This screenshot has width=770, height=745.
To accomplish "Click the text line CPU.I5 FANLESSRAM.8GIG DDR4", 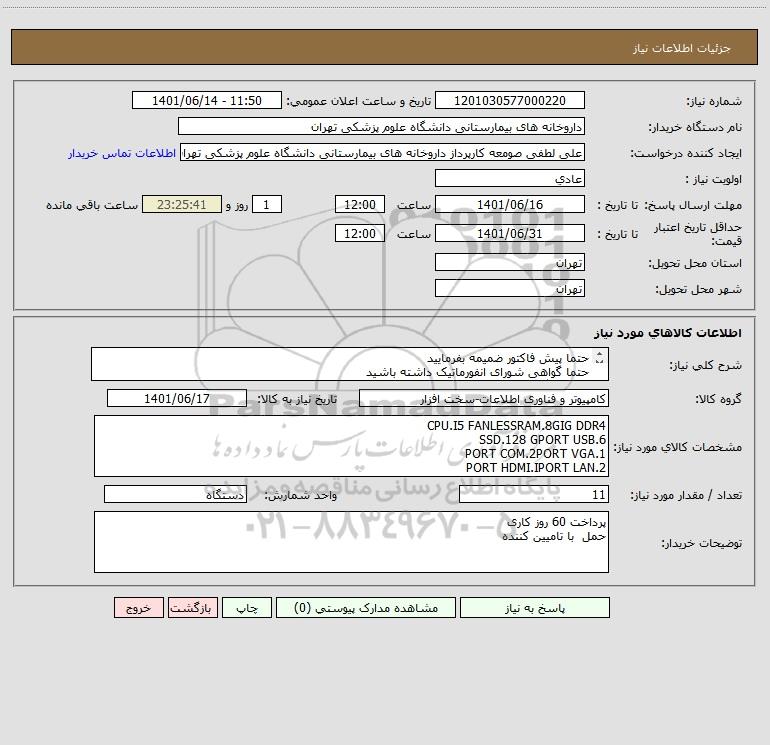I will 517,425.
